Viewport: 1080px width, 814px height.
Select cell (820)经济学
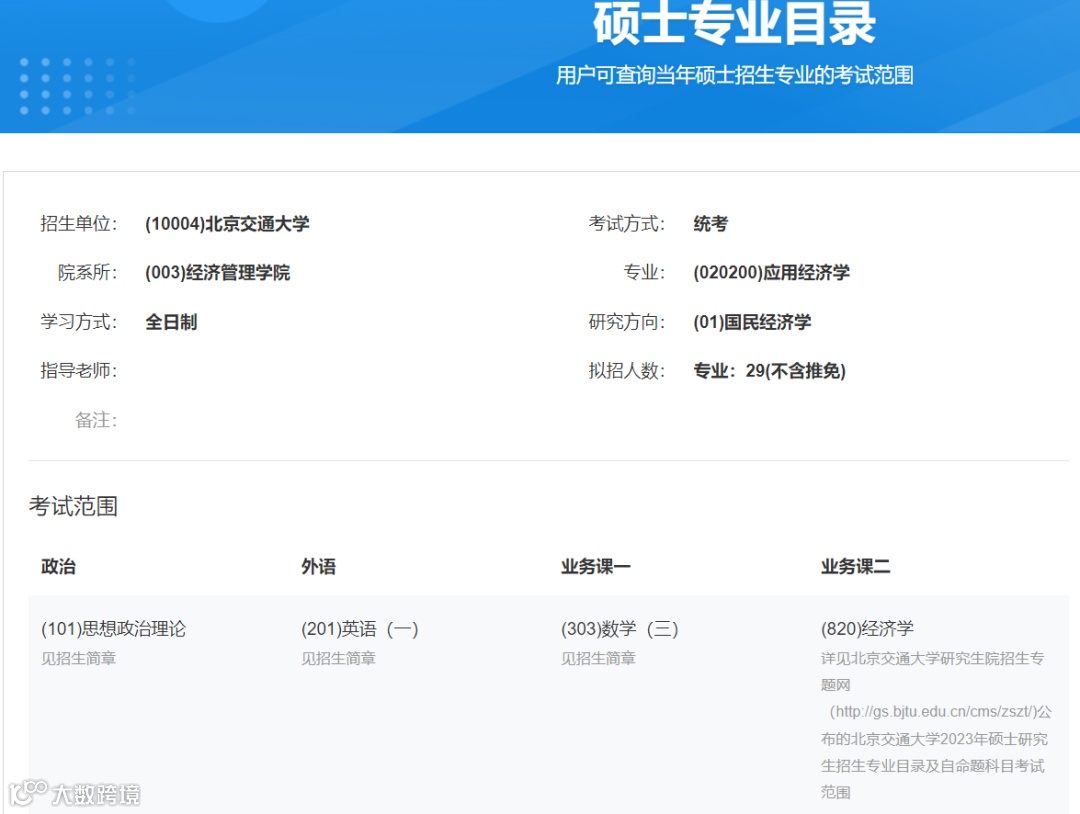click(867, 629)
